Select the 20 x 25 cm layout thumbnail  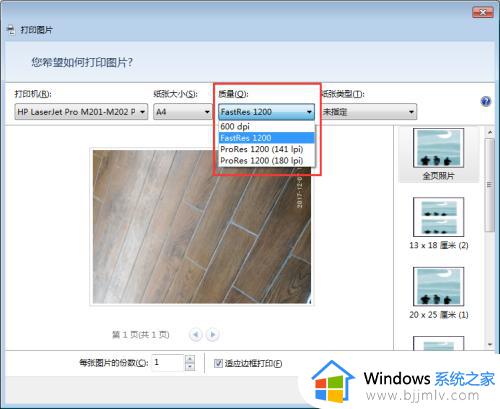point(438,293)
